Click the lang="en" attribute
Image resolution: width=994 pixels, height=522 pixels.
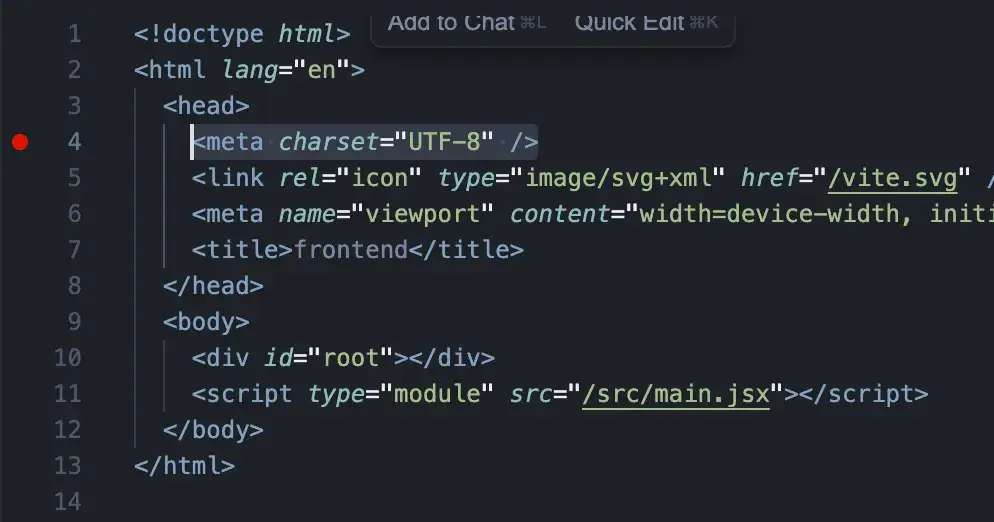286,70
